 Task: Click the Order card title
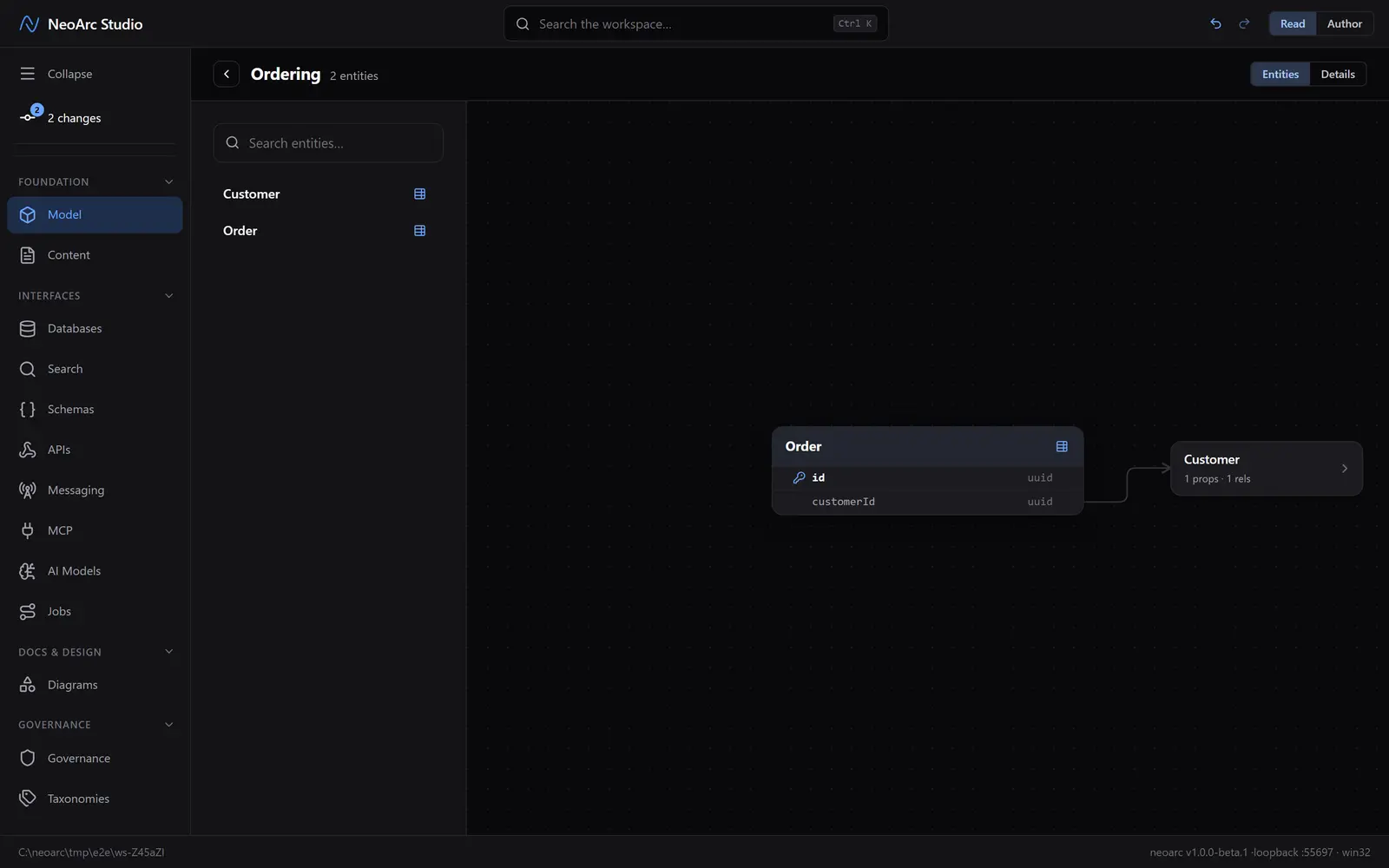(x=803, y=446)
